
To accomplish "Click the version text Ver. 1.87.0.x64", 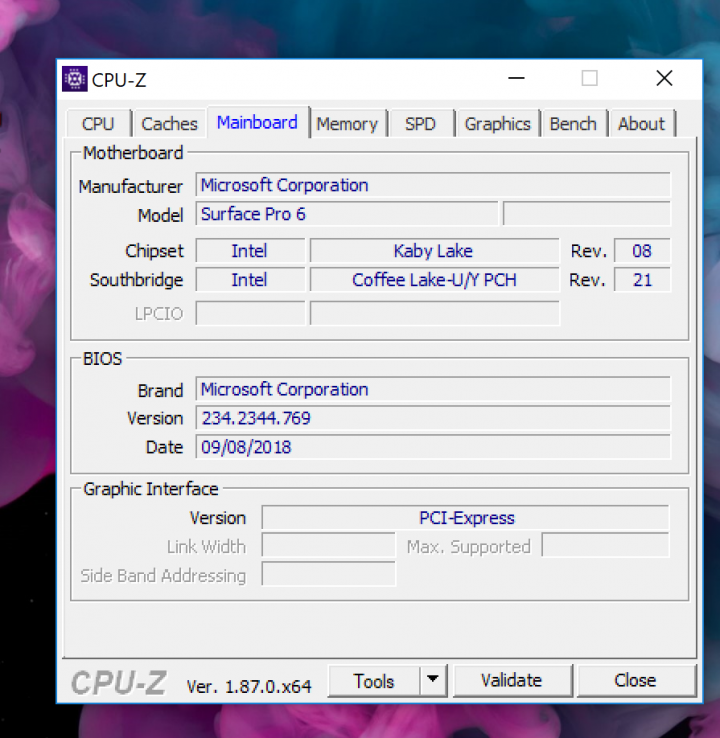I will 249,686.
